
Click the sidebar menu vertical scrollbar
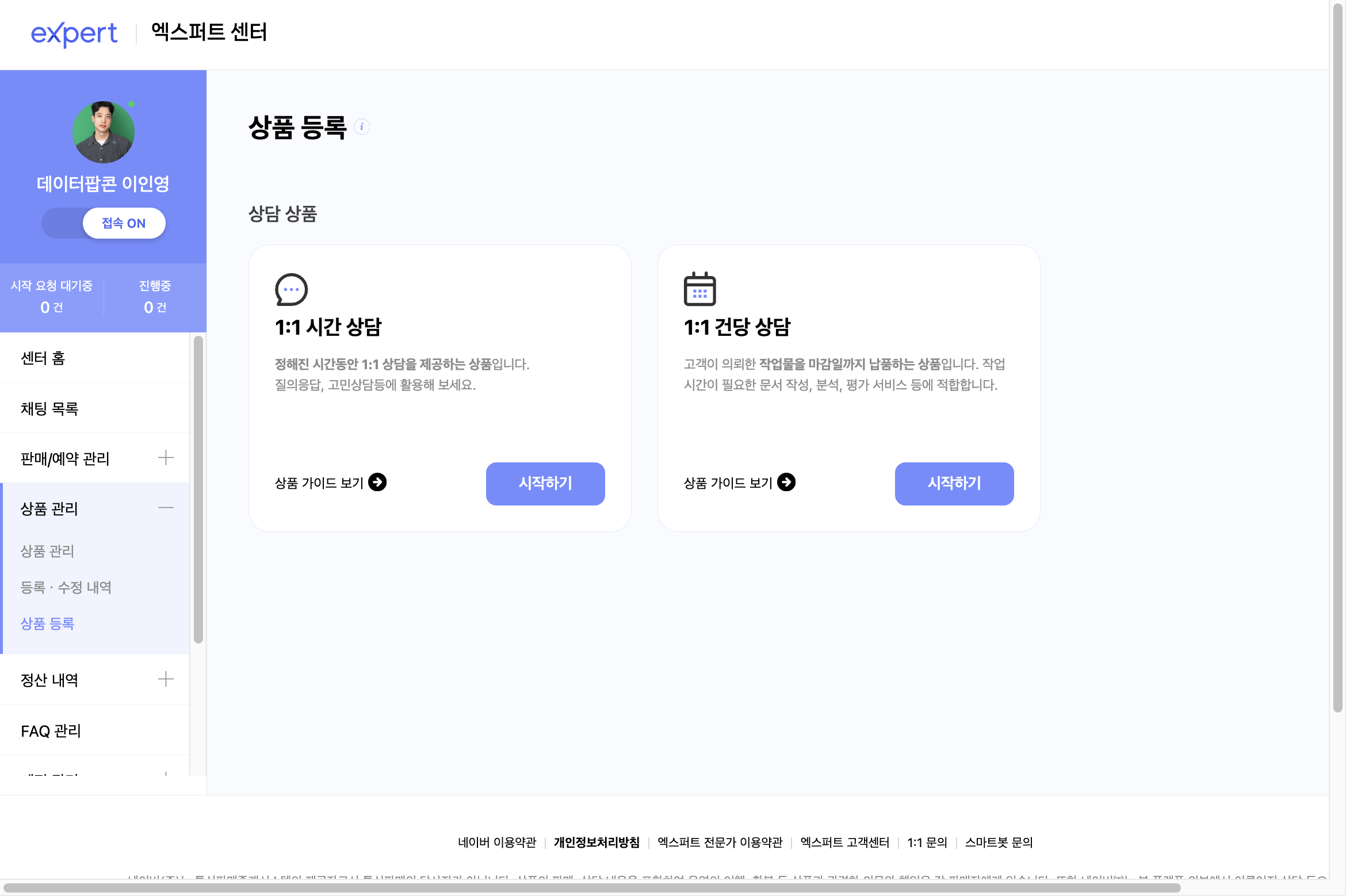(x=198, y=490)
